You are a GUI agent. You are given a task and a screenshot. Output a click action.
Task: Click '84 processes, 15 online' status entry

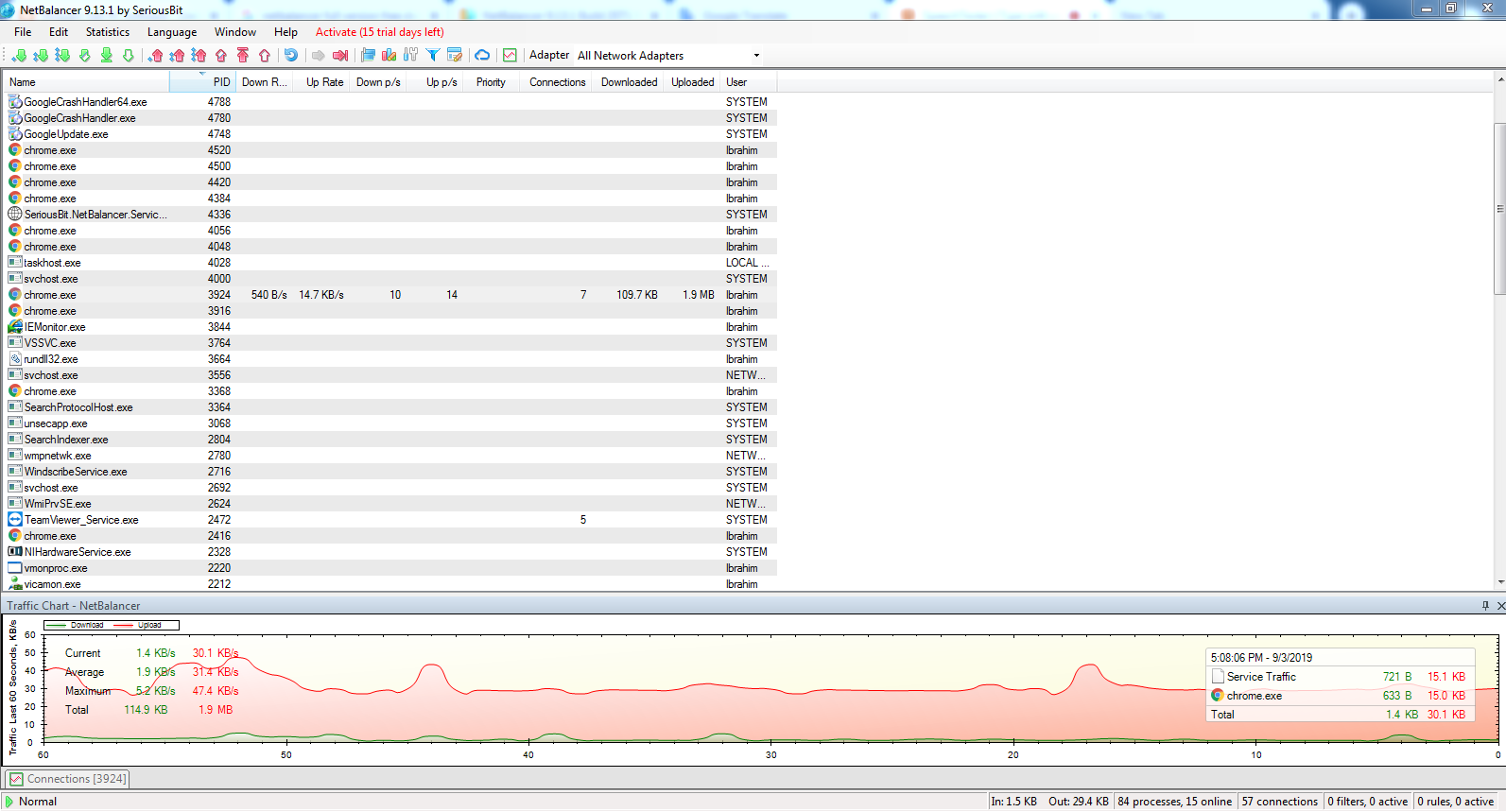[1174, 802]
